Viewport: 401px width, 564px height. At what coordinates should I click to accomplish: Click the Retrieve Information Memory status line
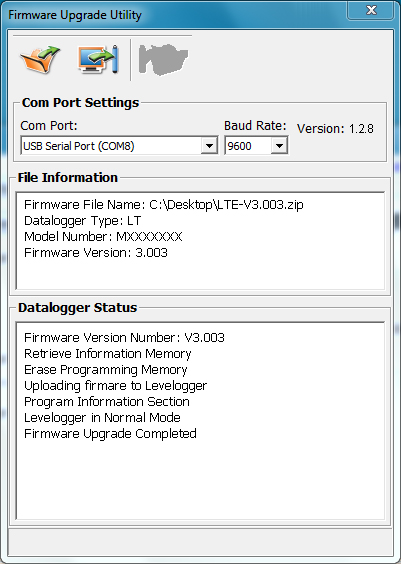click(108, 354)
